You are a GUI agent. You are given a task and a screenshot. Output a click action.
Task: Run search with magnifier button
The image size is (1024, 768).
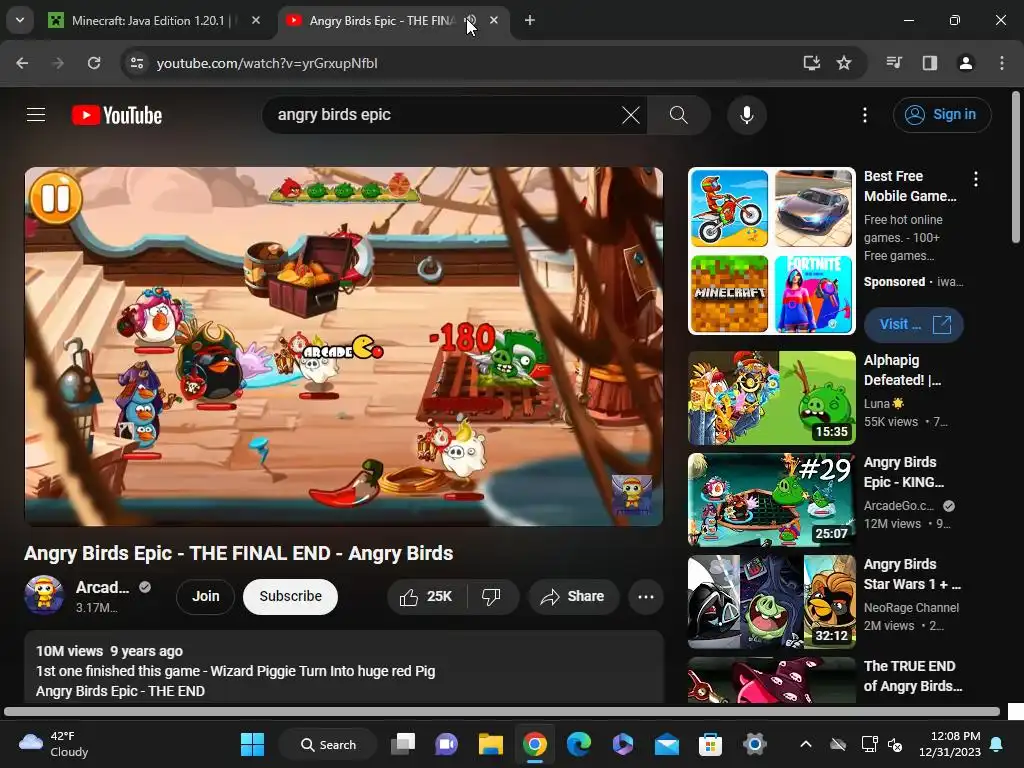[x=679, y=115]
